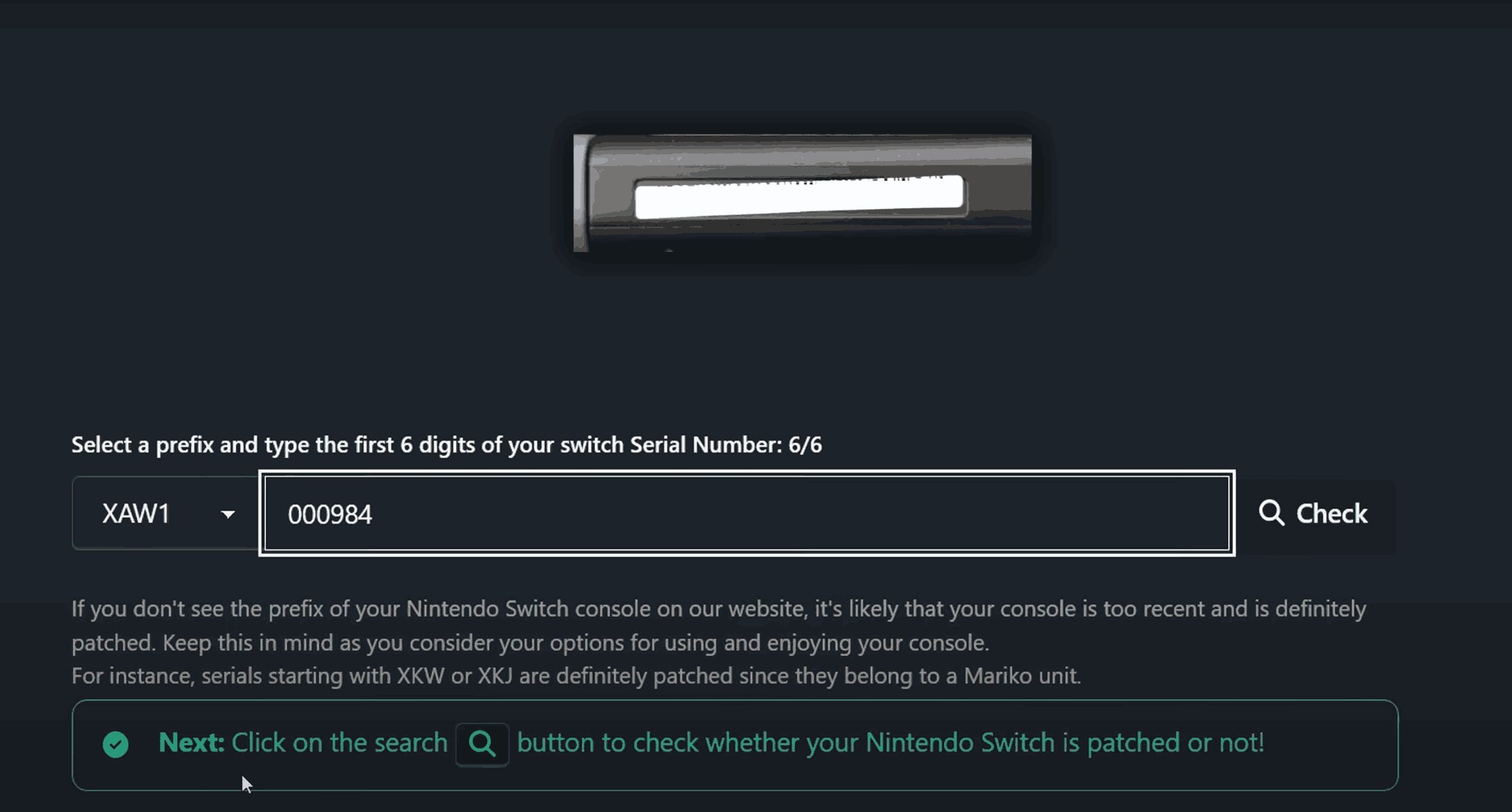
Task: Click the prefix dropdown caret arrow
Action: (x=228, y=515)
